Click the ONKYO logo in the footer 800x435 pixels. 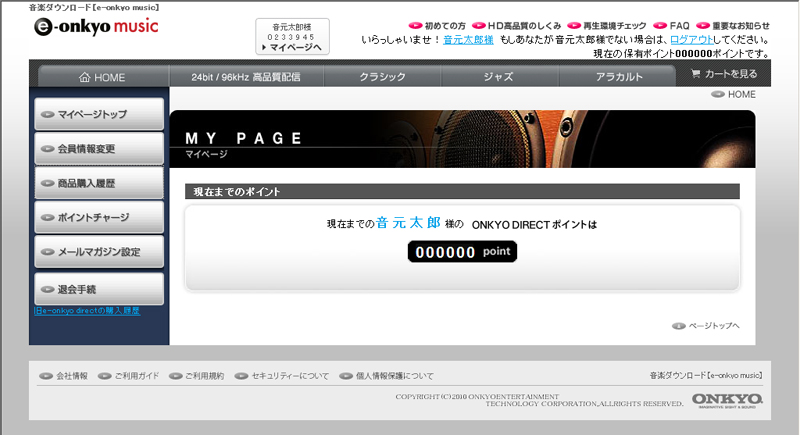[x=728, y=400]
